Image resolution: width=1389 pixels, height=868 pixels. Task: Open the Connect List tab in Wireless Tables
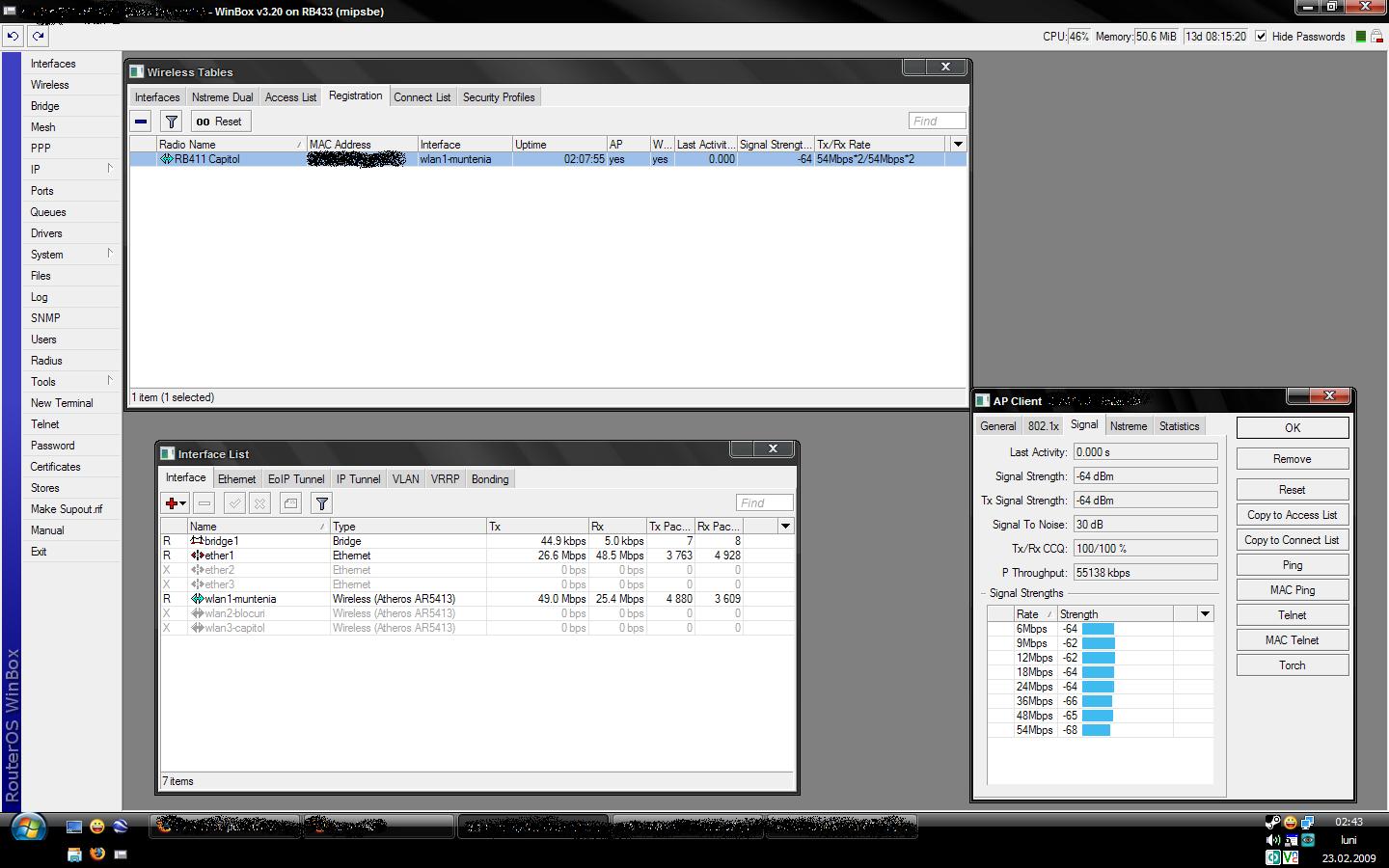click(422, 97)
